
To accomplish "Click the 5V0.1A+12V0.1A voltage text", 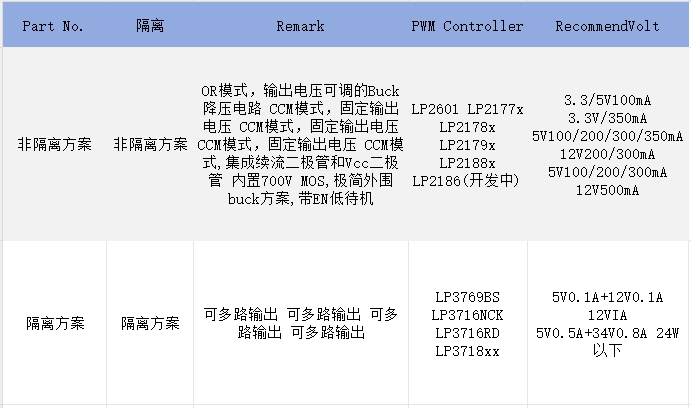I will pyautogui.click(x=607, y=297).
